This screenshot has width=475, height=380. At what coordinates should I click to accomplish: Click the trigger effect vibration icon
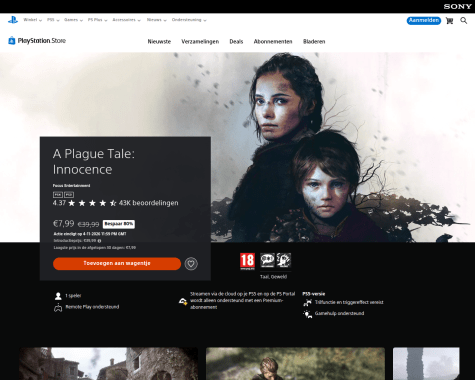[x=307, y=303]
